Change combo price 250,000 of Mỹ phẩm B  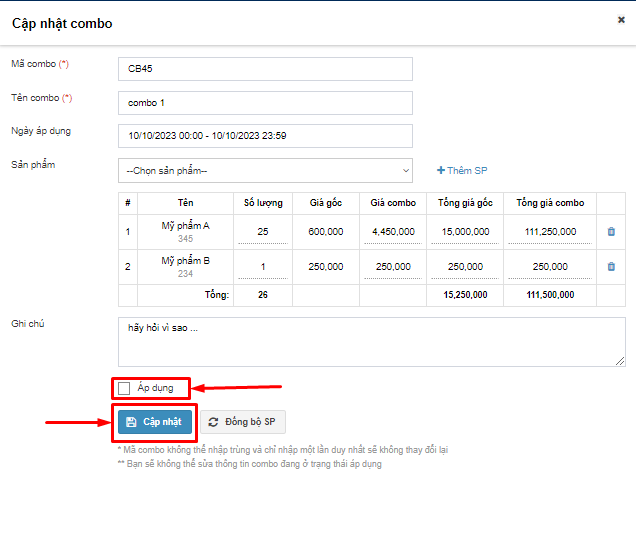(392, 267)
